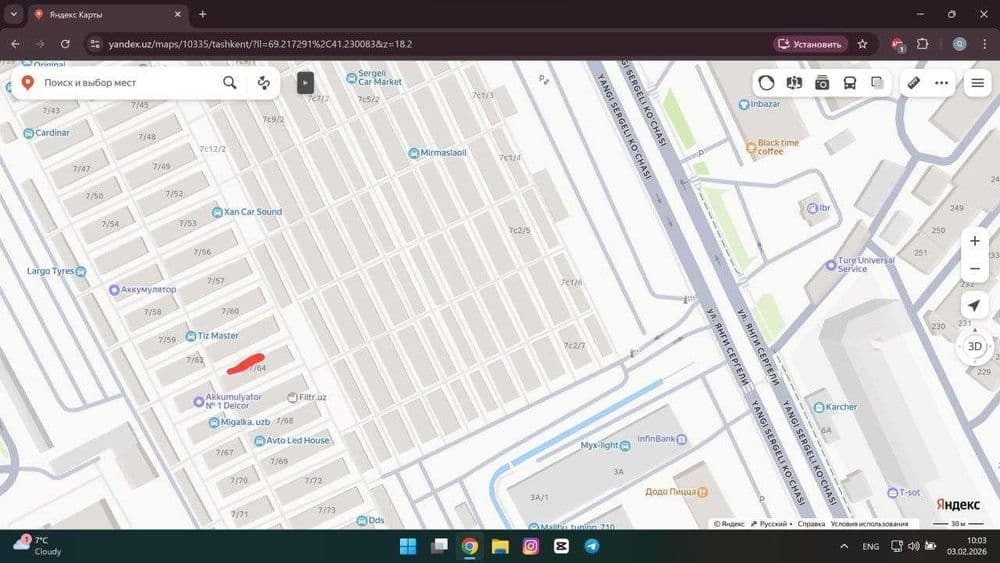Viewport: 1000px width, 563px height.
Task: Open Chrome's three-dot menu
Action: tap(985, 44)
